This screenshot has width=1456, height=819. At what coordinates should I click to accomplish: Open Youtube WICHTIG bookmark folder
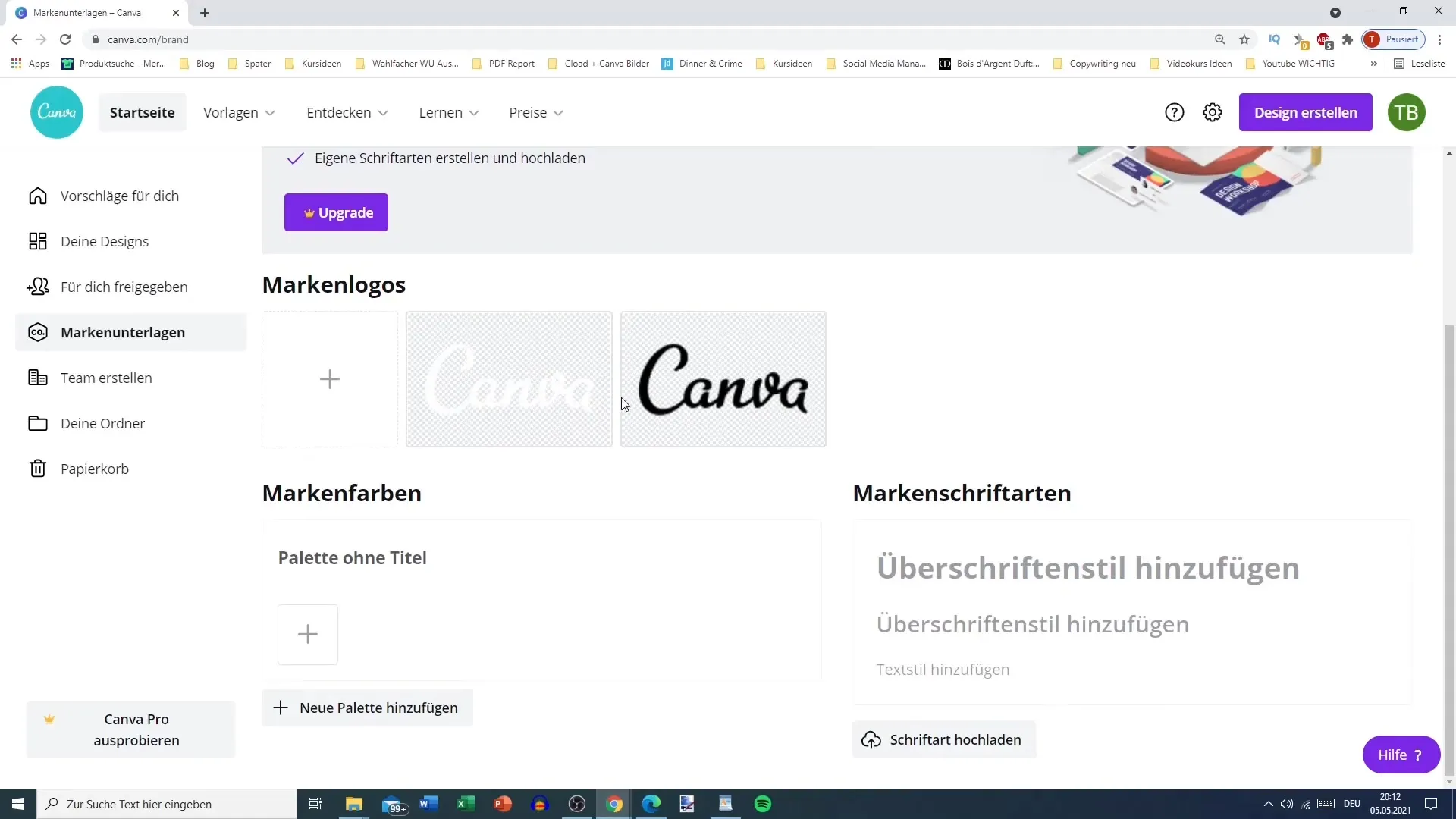point(1291,64)
